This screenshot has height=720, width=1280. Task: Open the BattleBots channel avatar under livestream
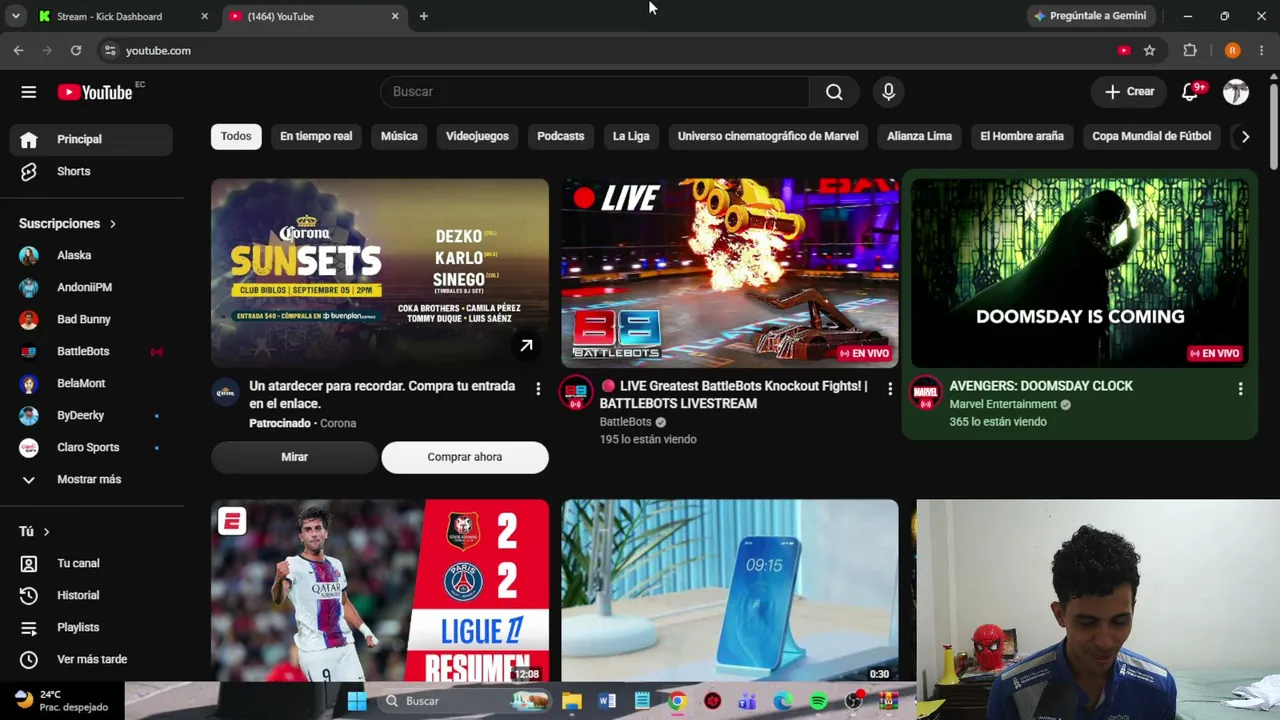(x=575, y=393)
